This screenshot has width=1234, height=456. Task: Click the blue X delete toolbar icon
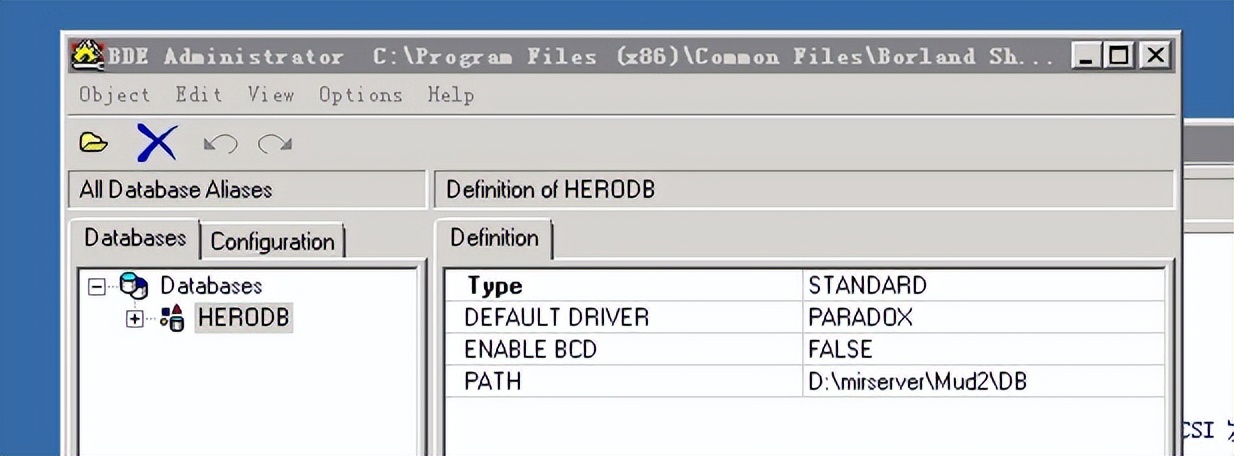tap(156, 144)
